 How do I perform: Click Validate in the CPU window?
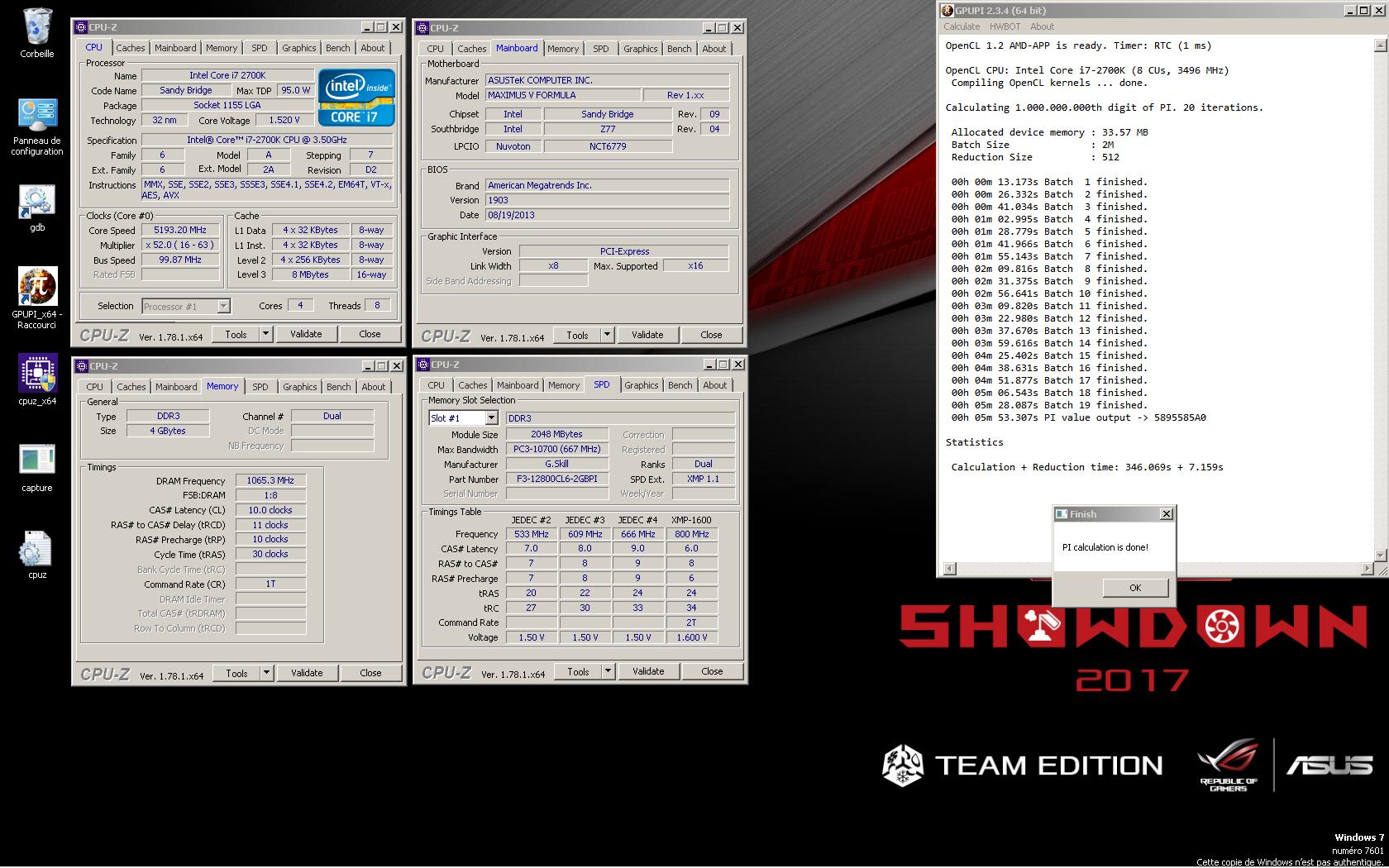(x=306, y=334)
